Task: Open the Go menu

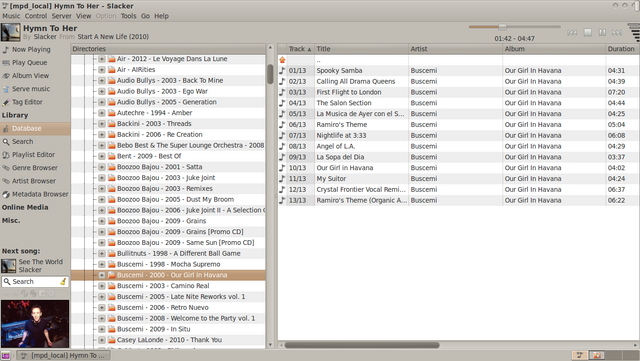Action: 145,16
